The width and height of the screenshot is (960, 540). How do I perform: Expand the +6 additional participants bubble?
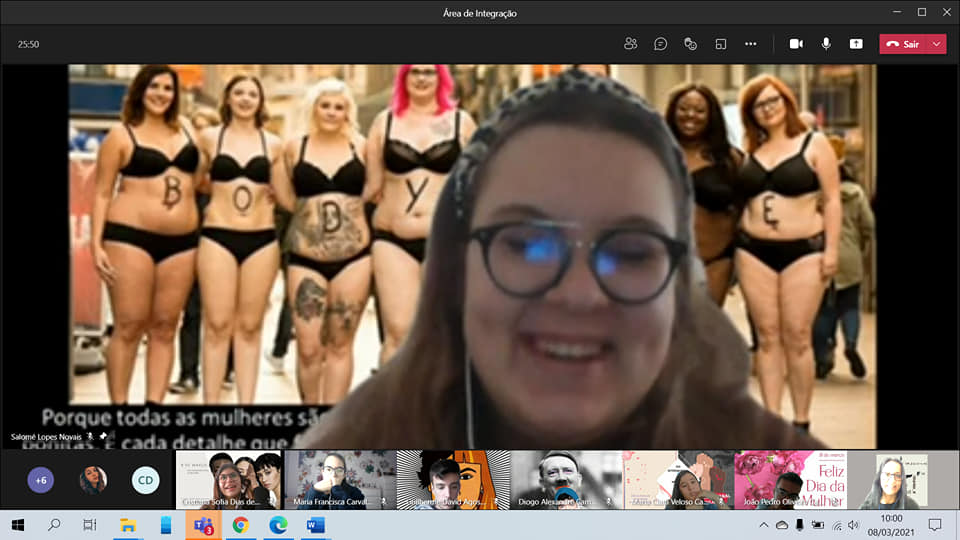click(40, 480)
